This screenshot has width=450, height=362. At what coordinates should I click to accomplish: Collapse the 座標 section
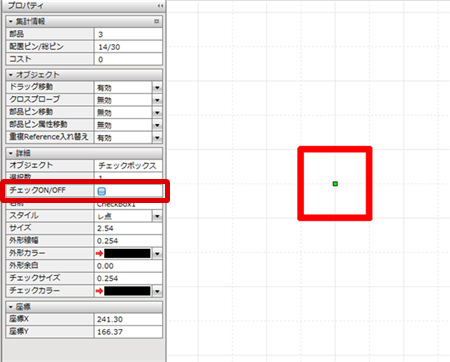pyautogui.click(x=11, y=307)
